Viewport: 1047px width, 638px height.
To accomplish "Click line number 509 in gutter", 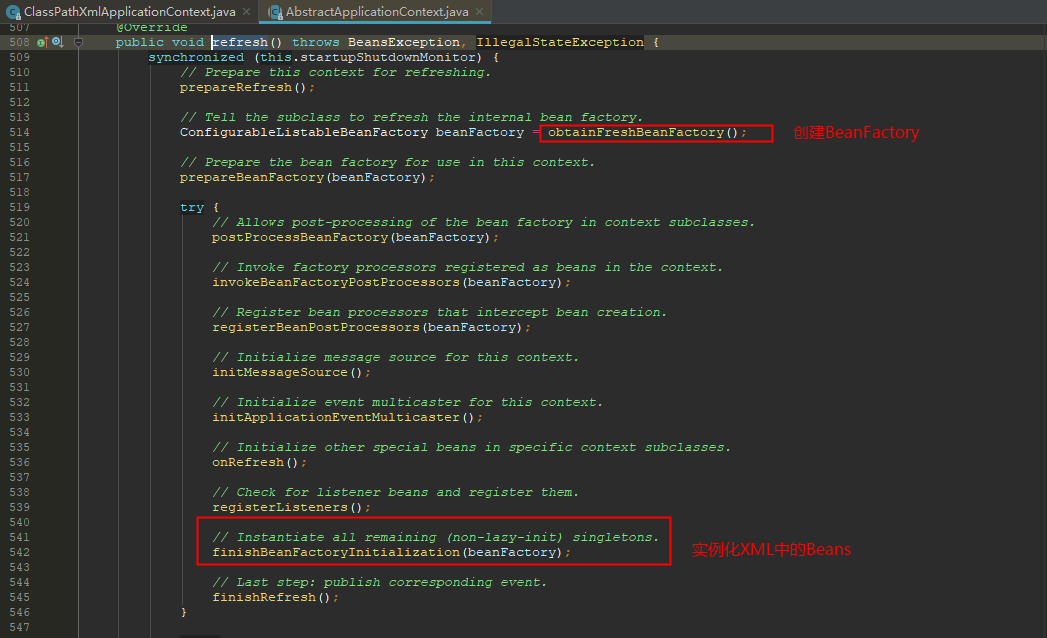I will [x=19, y=57].
